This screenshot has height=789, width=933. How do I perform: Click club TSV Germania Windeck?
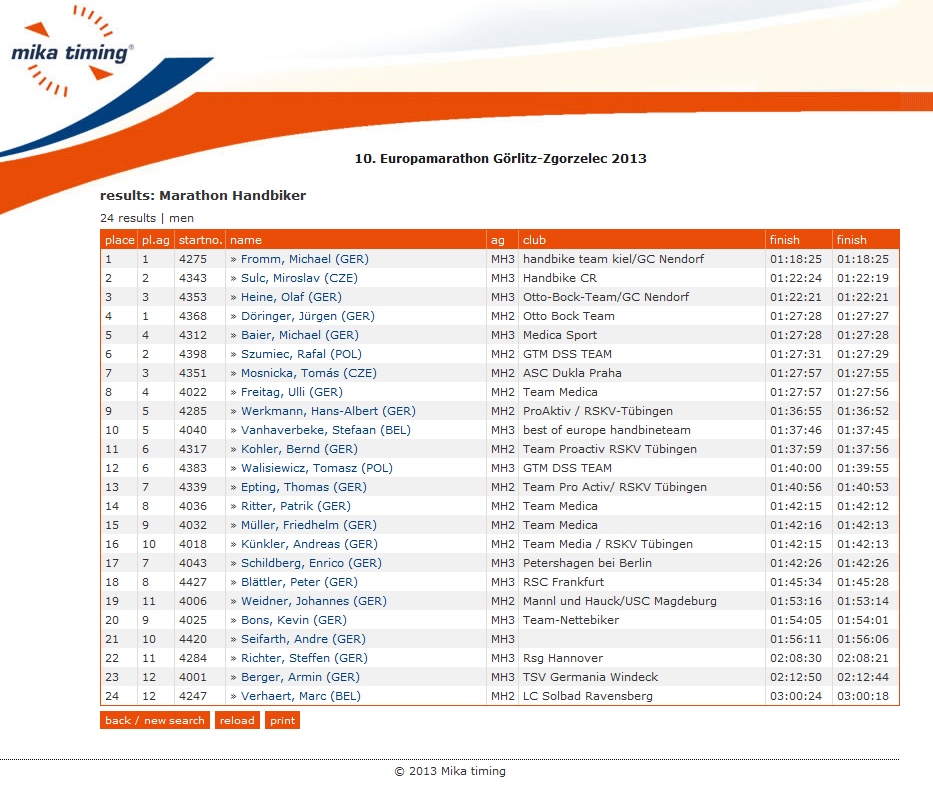point(591,678)
